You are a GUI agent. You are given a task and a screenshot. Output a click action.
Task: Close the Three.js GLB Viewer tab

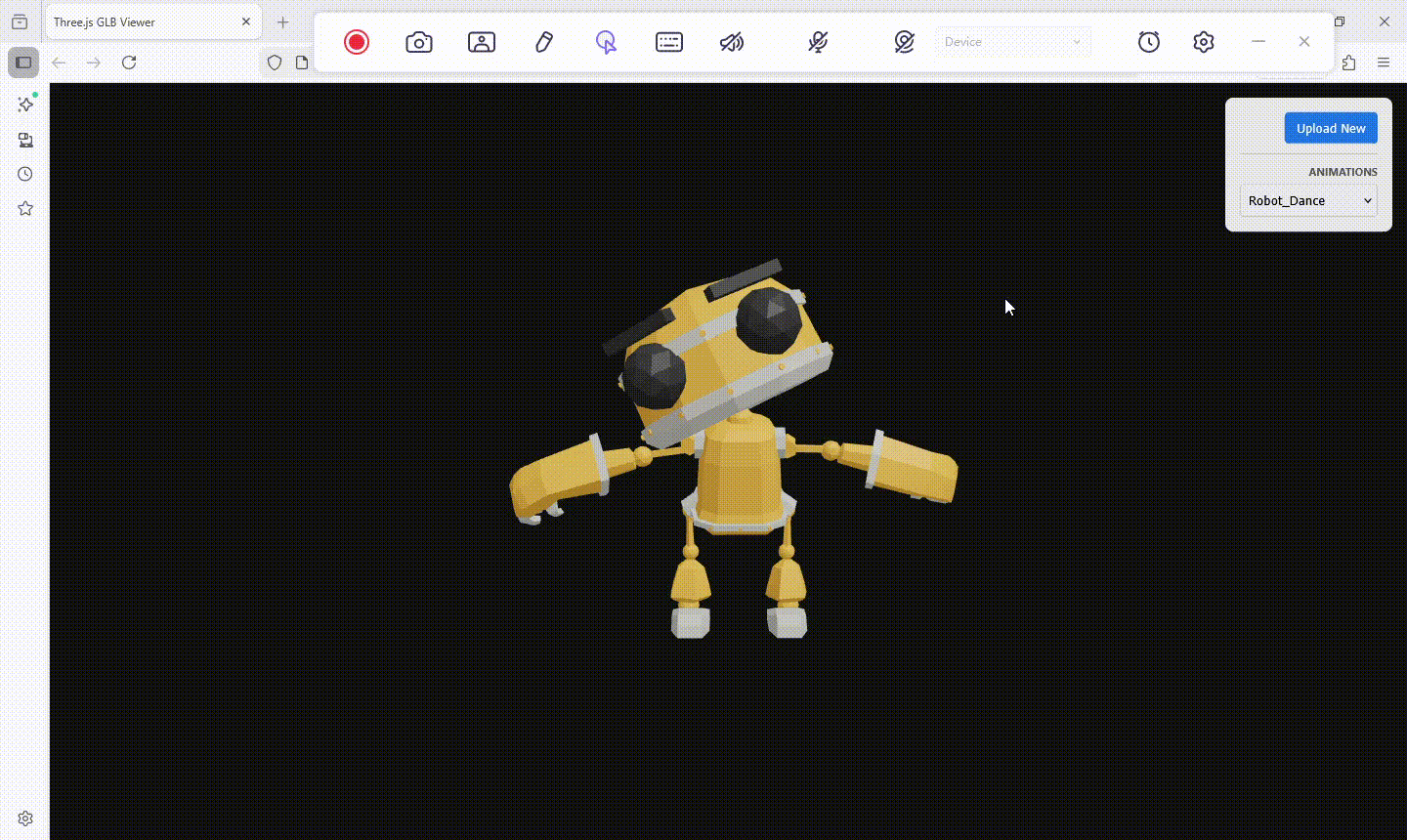(x=246, y=21)
